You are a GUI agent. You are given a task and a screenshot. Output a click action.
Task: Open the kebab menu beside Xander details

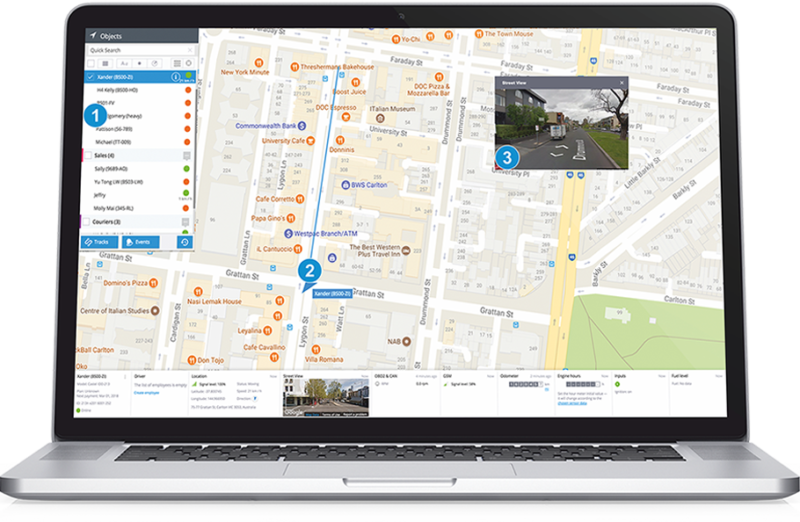pos(126,377)
